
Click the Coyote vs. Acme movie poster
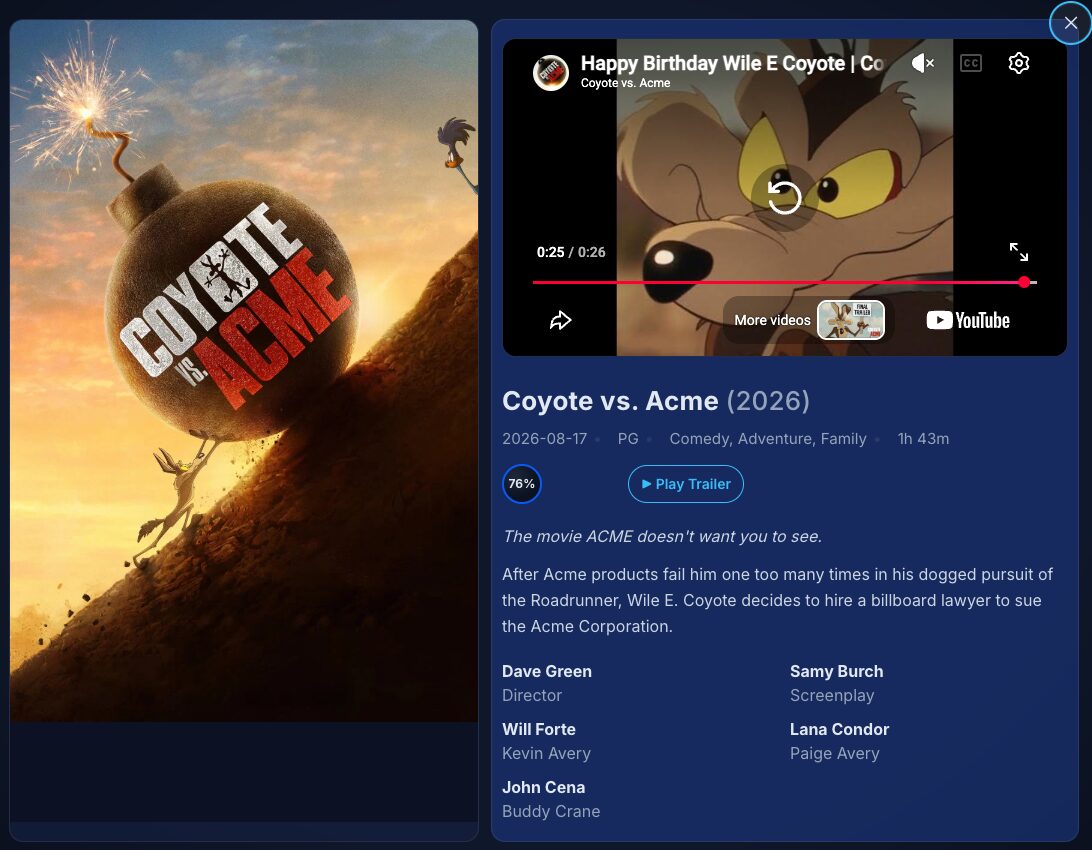pos(244,370)
